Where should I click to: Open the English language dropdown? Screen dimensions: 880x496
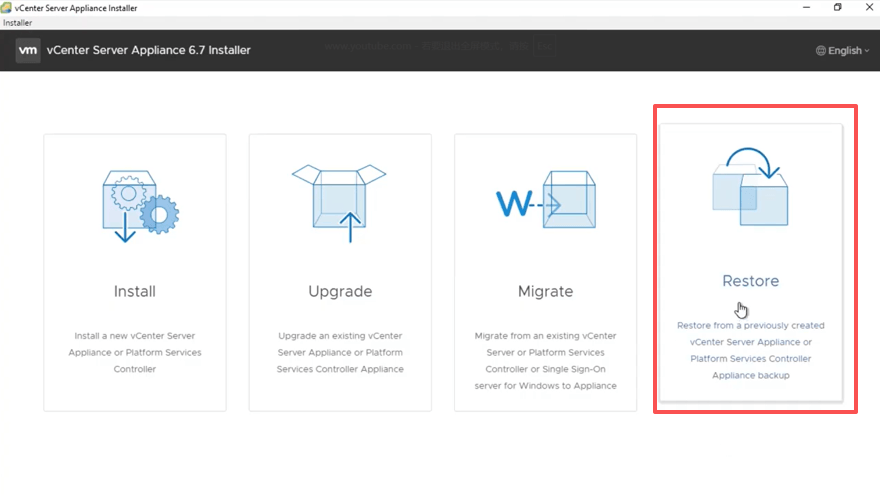(842, 50)
